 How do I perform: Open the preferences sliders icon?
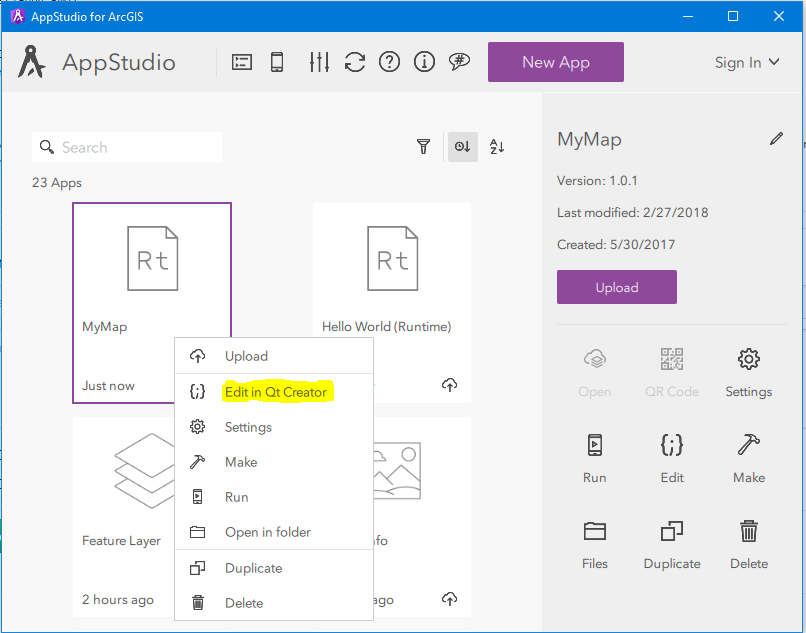click(319, 62)
